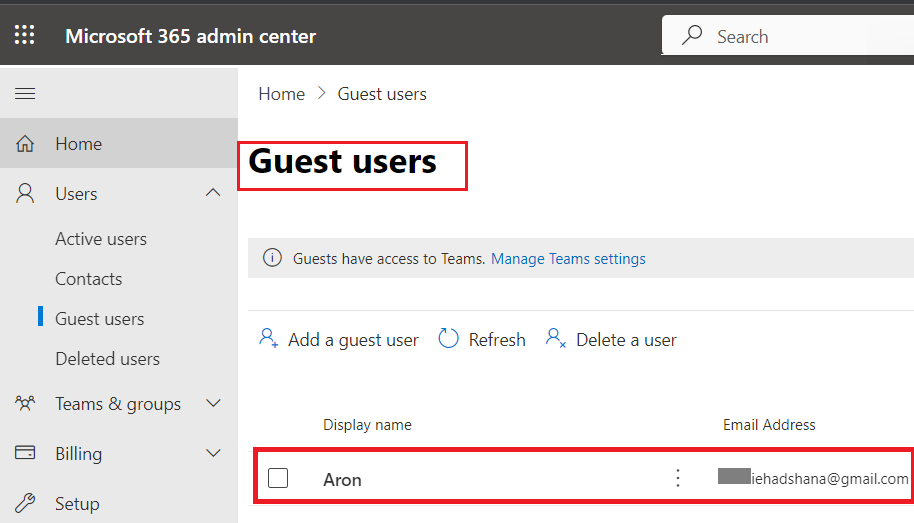Click Add a guest user button
Viewport: 914px width, 523px height.
pyautogui.click(x=338, y=339)
